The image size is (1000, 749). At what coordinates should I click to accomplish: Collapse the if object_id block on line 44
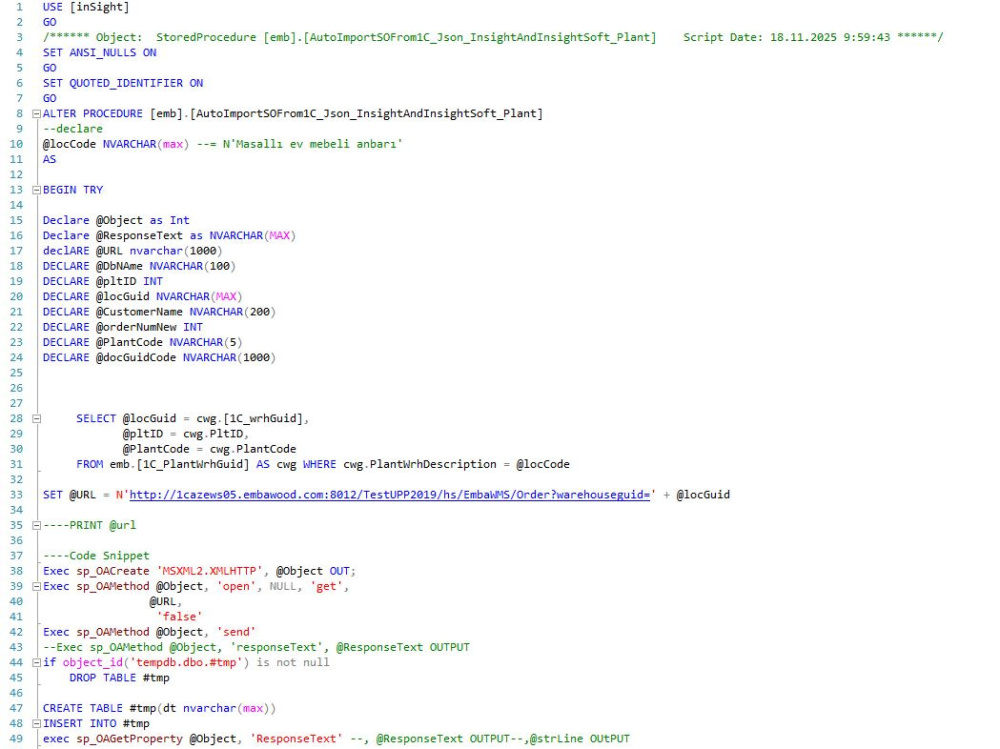tap(36, 663)
